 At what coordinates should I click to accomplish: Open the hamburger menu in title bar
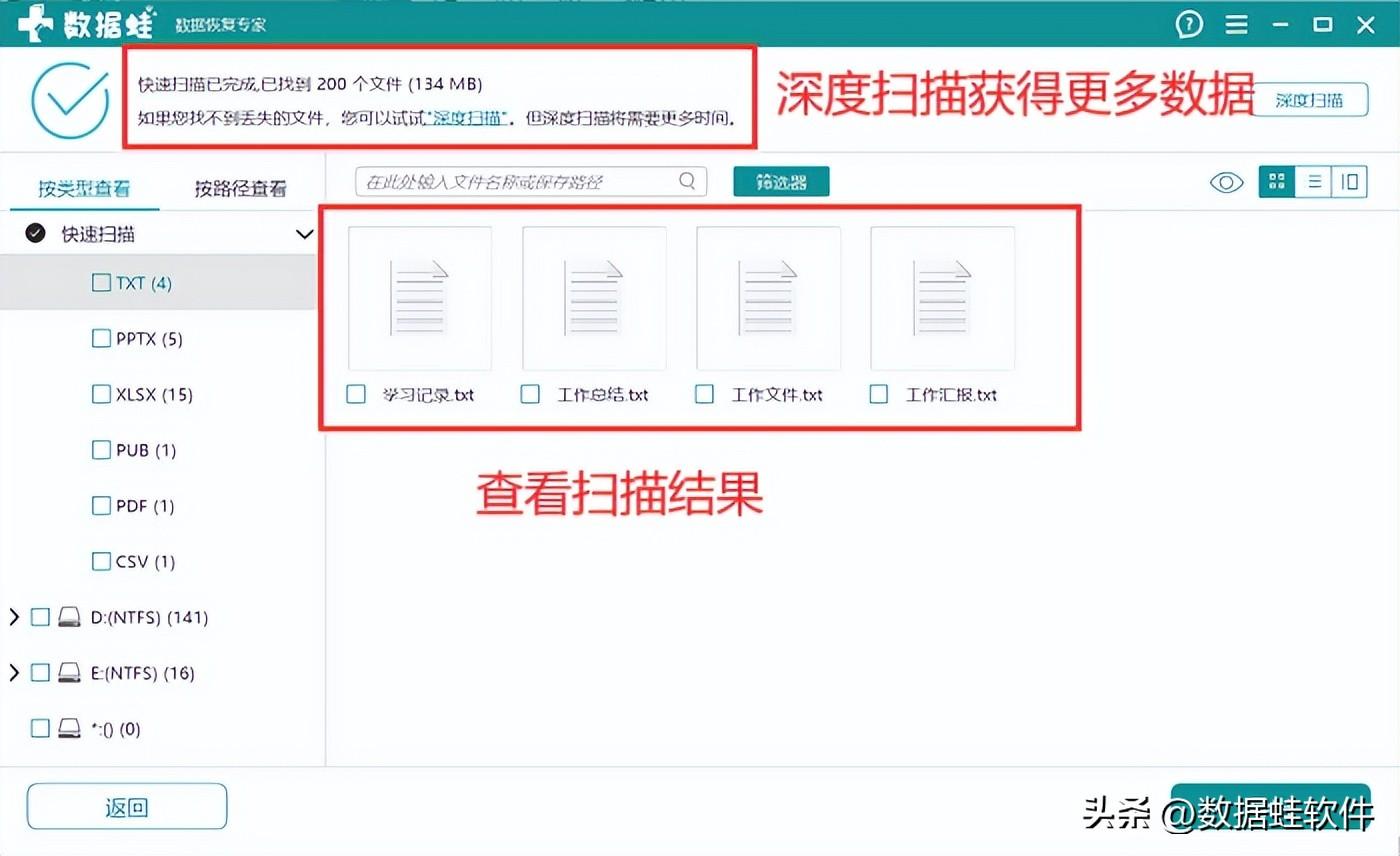pos(1237,24)
